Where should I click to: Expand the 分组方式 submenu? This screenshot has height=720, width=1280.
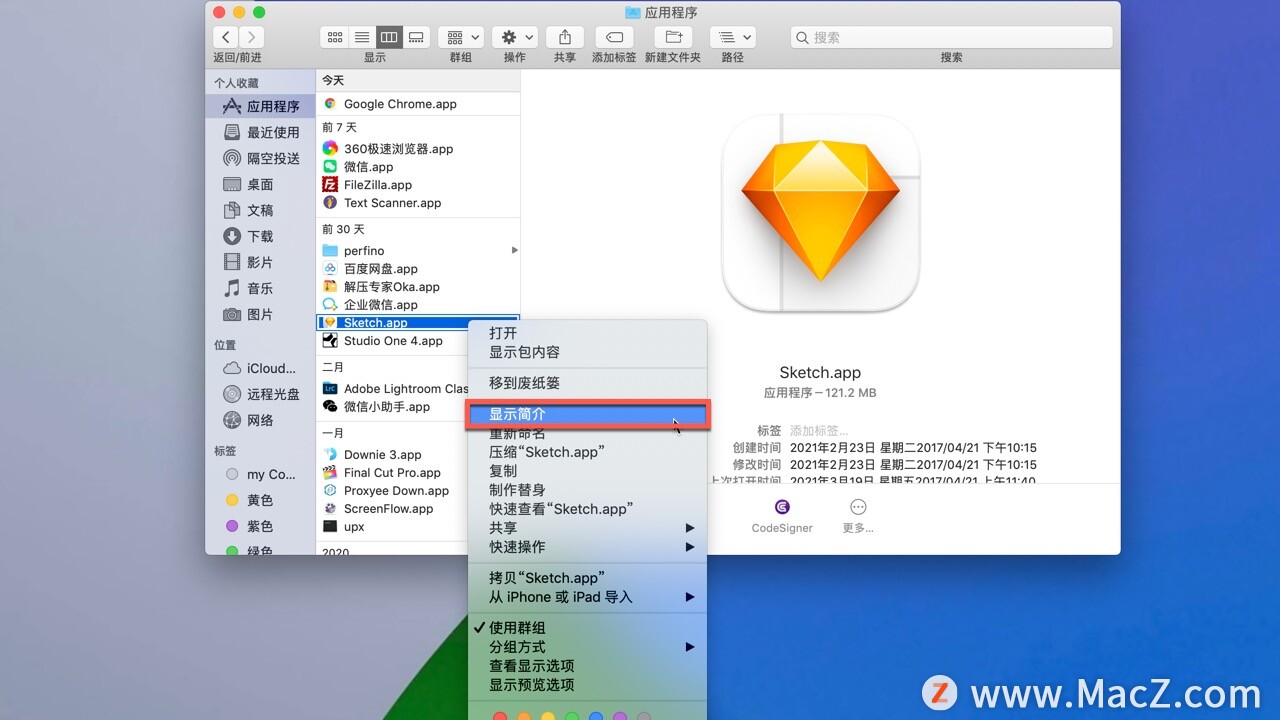588,647
